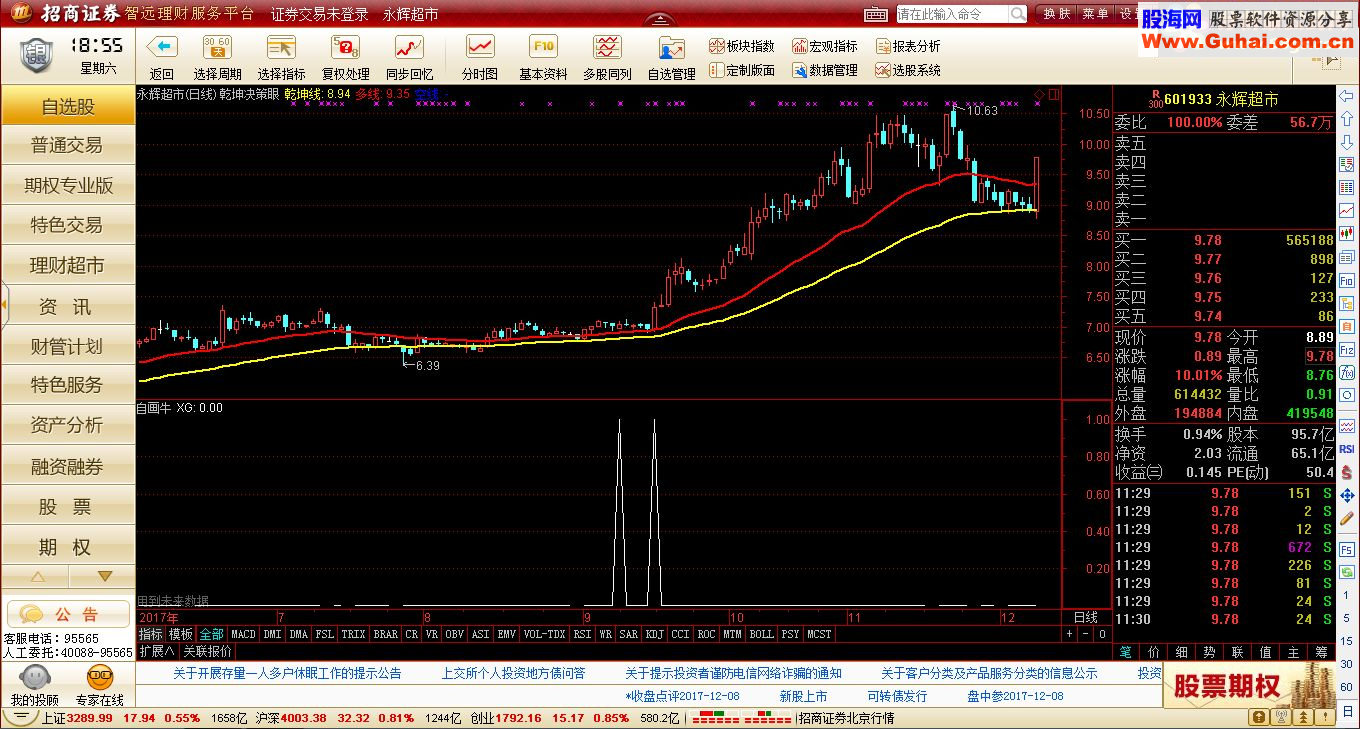Open link 新股上市
Image resolution: width=1360 pixels, height=729 pixels.
pyautogui.click(x=803, y=696)
